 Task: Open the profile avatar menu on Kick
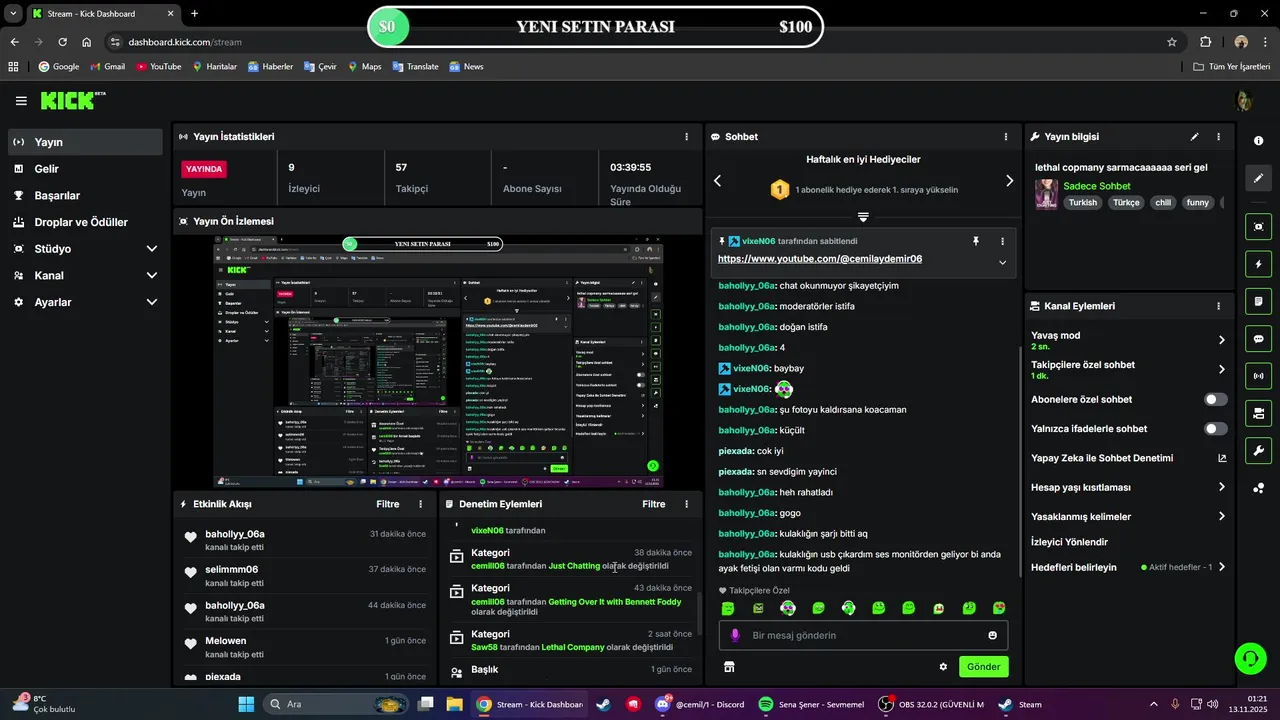click(1244, 101)
